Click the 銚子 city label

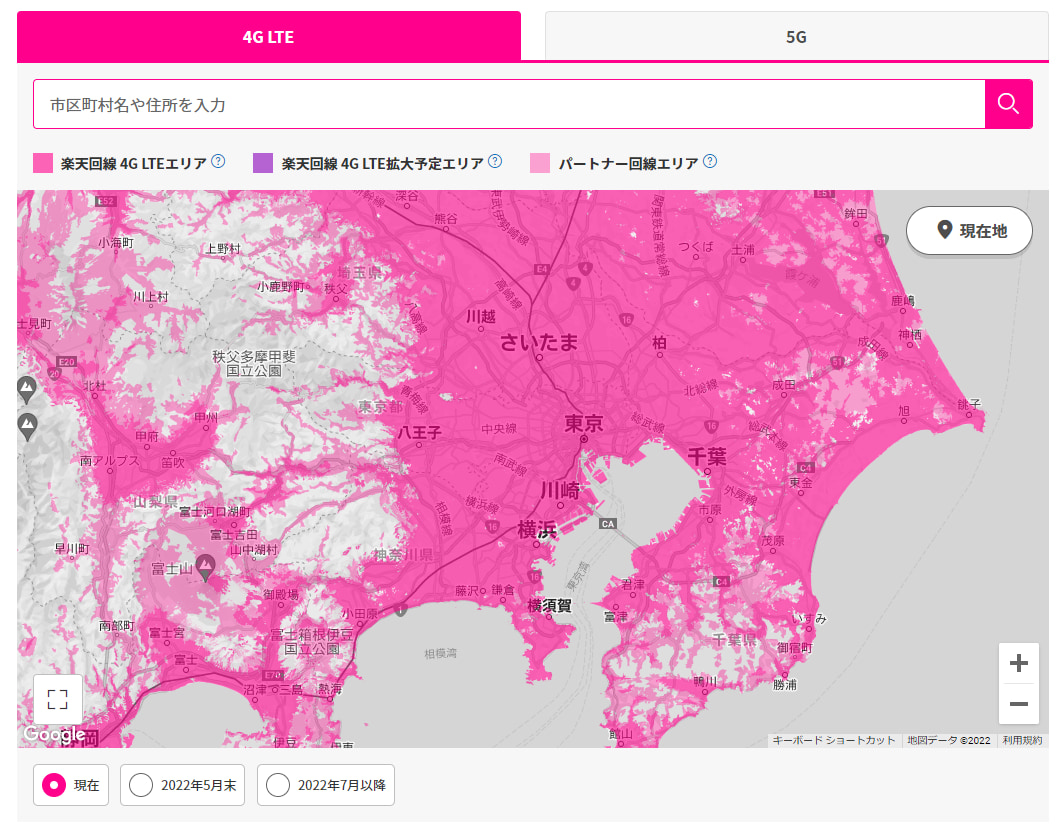click(969, 404)
